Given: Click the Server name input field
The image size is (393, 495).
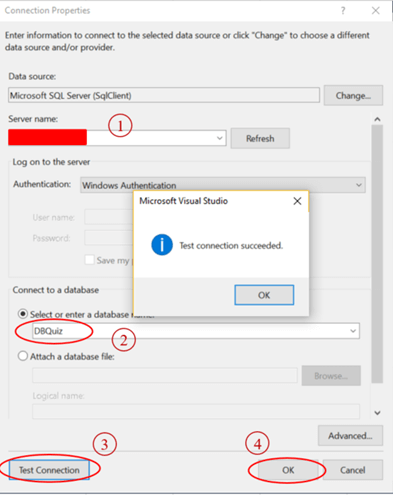Looking at the screenshot, I should pos(117,138).
